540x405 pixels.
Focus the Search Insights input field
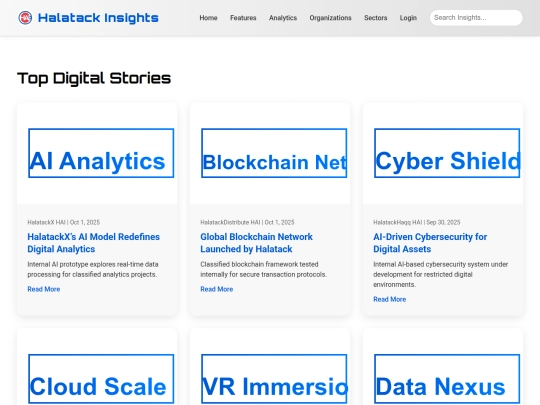(476, 18)
